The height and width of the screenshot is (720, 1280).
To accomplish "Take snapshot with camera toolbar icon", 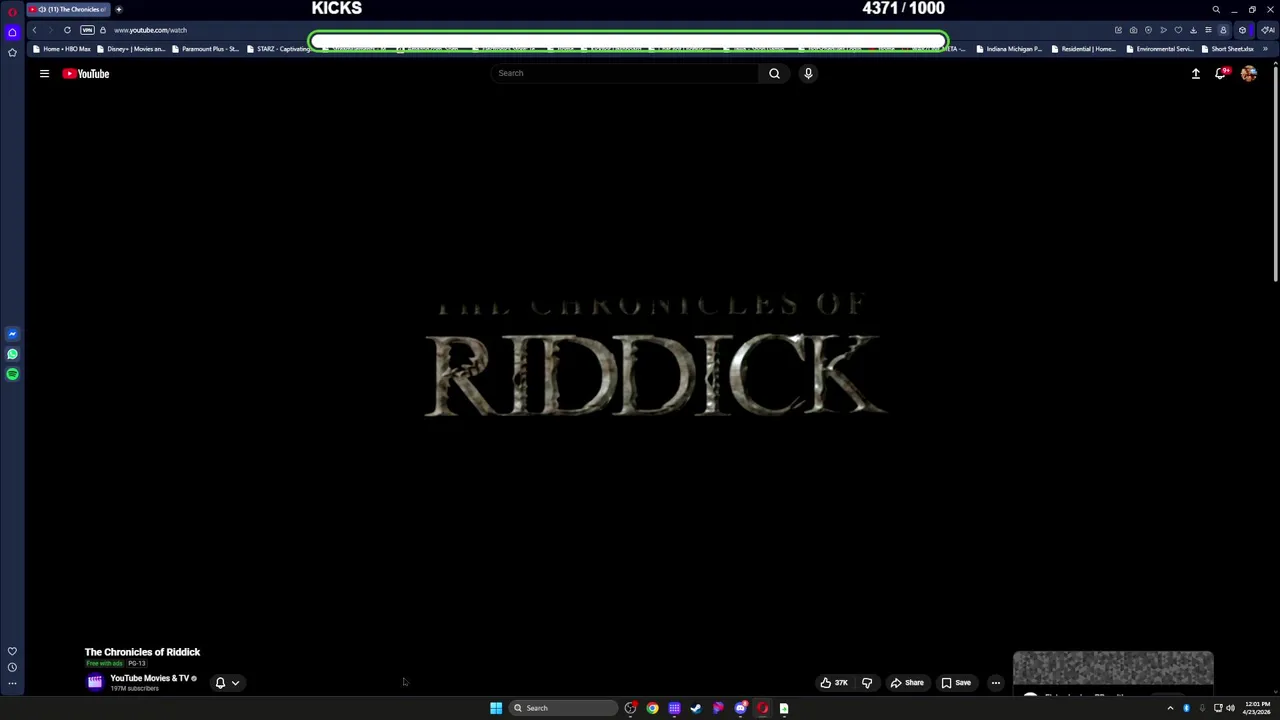I will [x=1133, y=30].
